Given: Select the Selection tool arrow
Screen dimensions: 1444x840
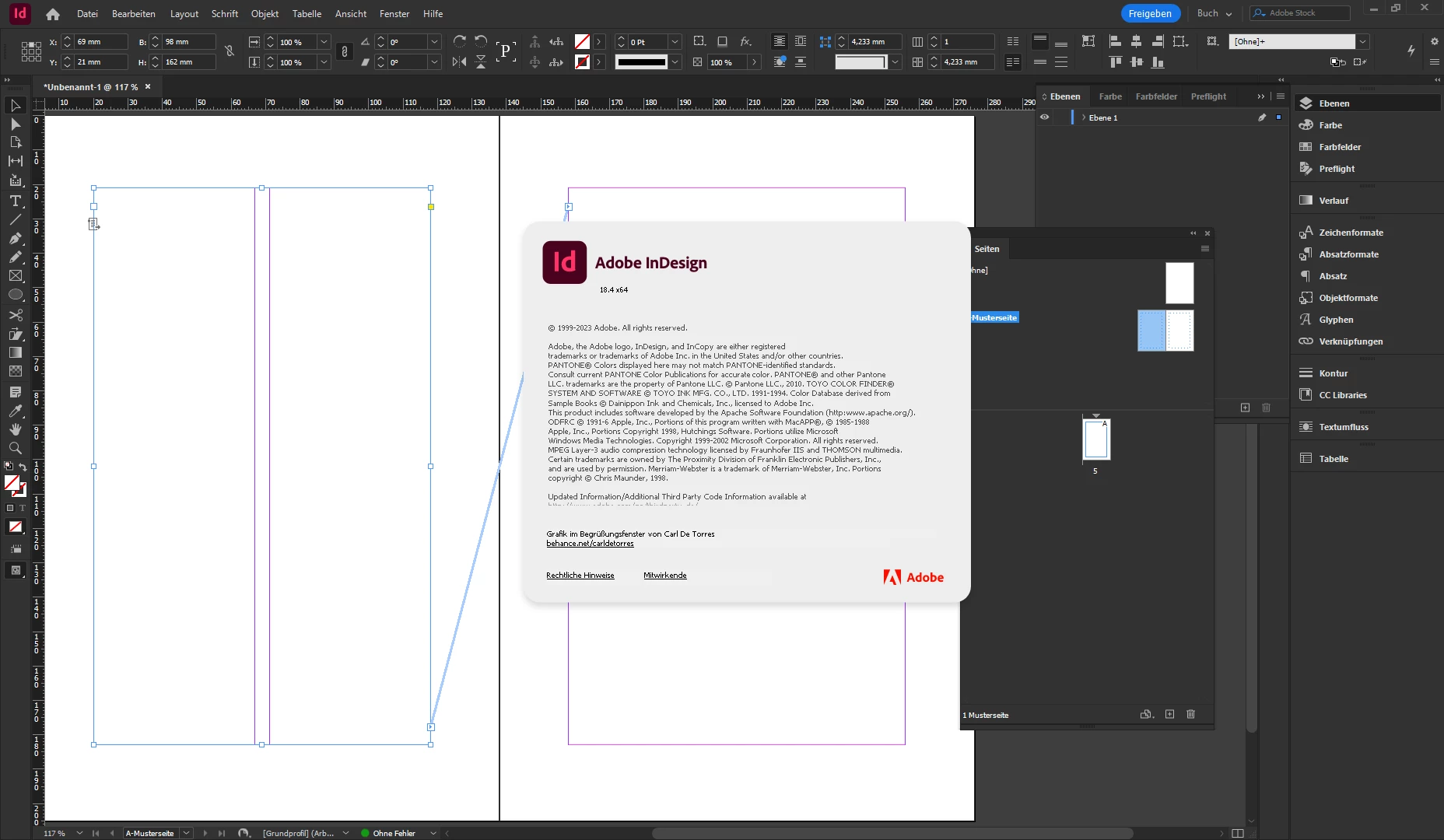Looking at the screenshot, I should [x=16, y=105].
